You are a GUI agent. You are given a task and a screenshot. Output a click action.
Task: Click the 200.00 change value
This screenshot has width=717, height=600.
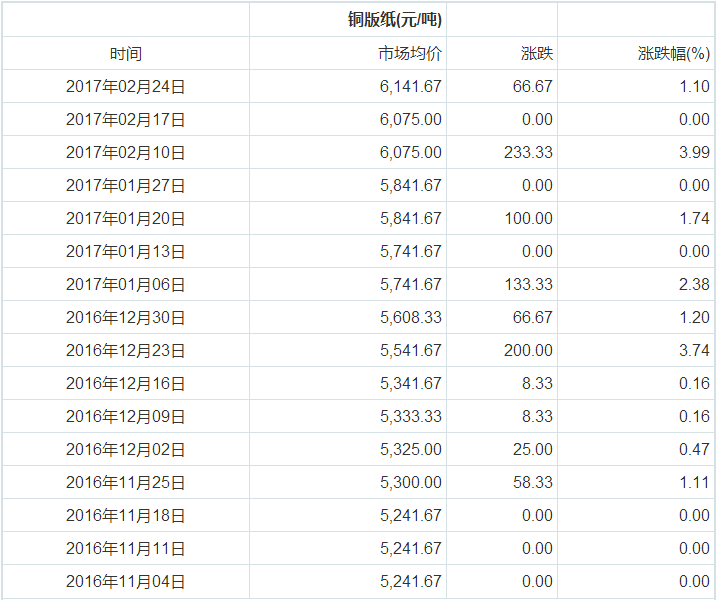529,351
